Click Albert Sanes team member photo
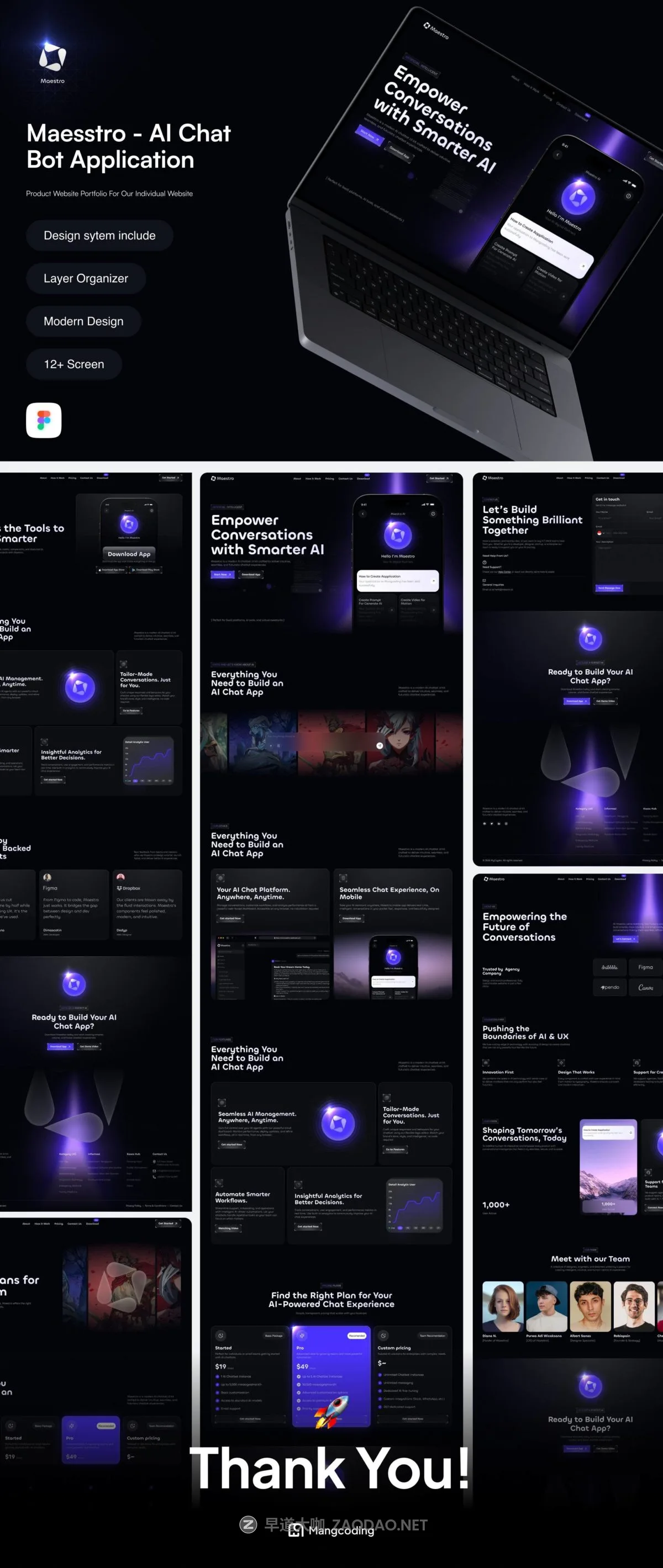This screenshot has width=663, height=1568. point(591,1306)
